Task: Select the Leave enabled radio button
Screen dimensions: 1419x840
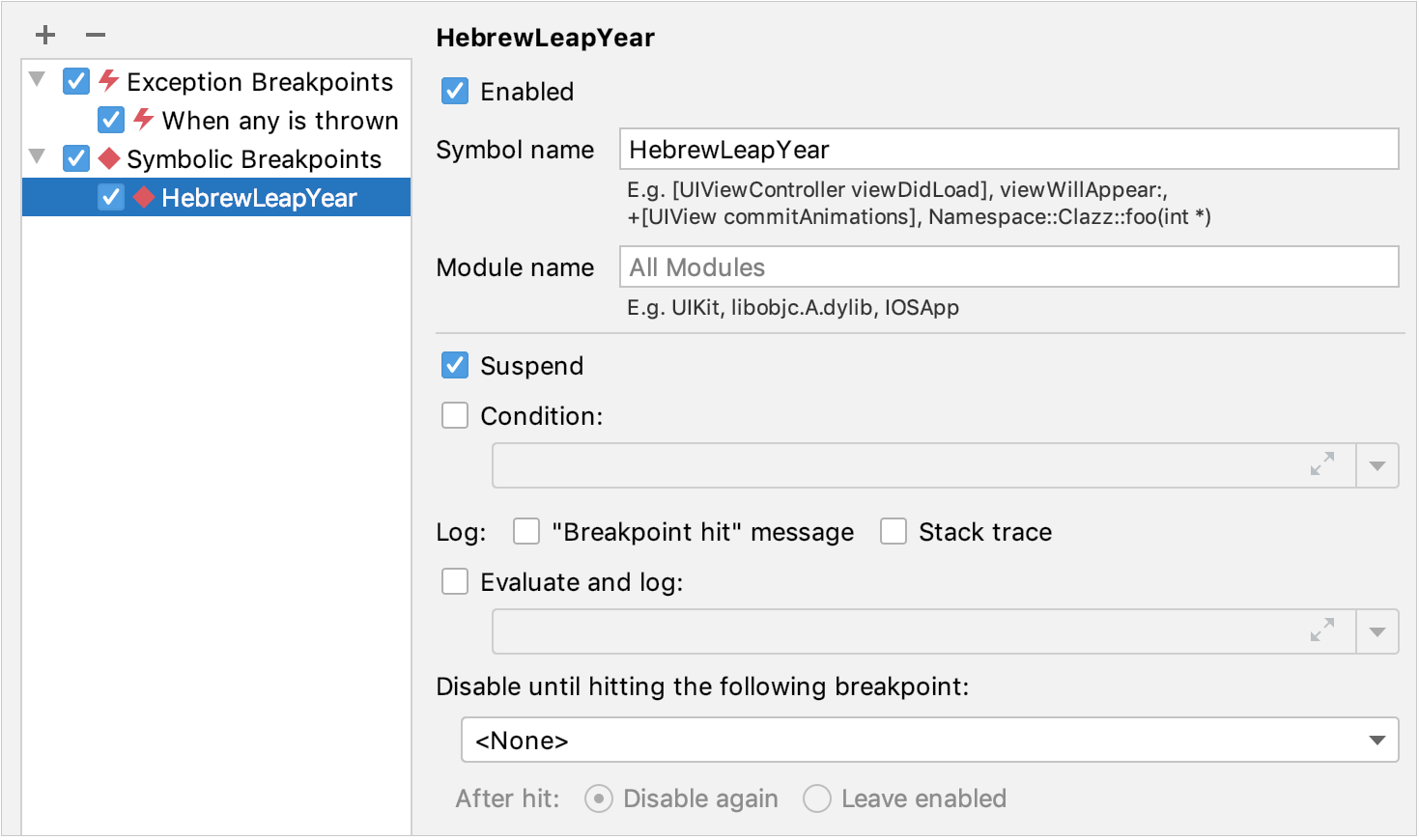Action: [817, 798]
